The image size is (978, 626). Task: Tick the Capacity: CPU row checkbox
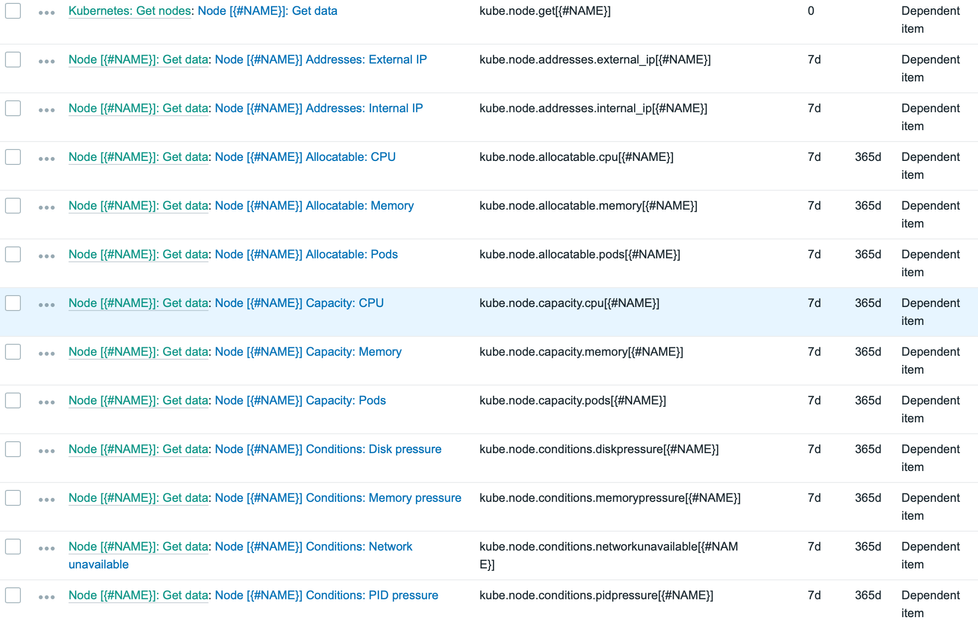[13, 302]
